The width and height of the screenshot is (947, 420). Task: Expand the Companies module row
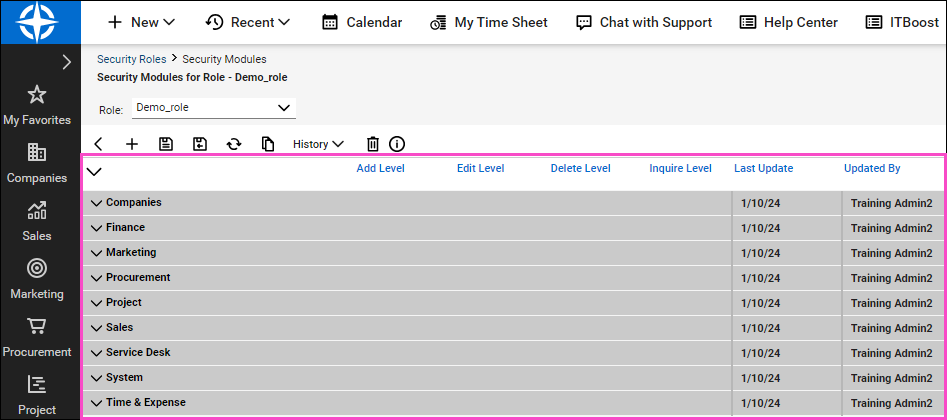[x=96, y=203]
